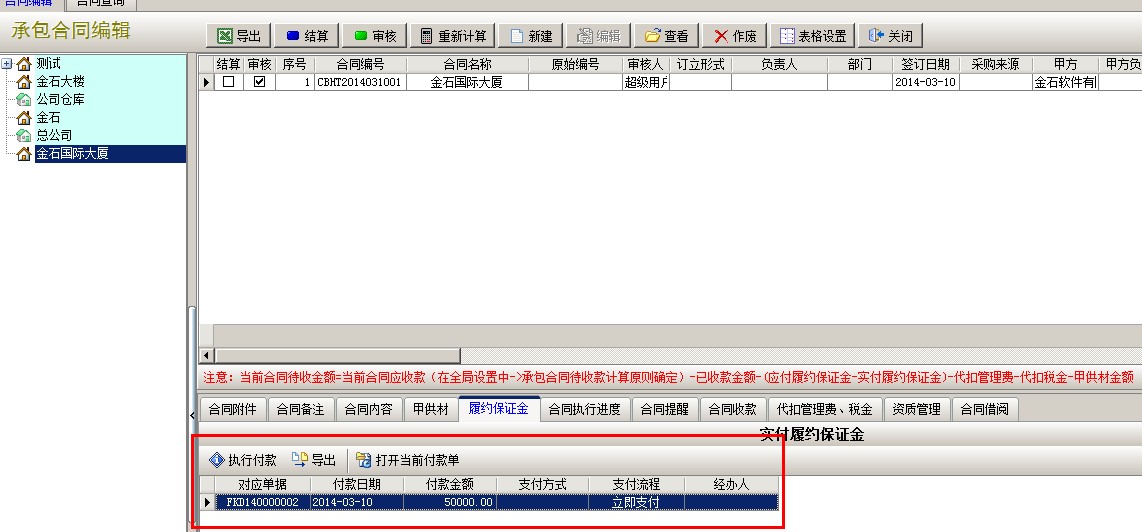1142x532 pixels.
Task: Toggle the 审核 checkbox in contract row
Action: pos(260,82)
